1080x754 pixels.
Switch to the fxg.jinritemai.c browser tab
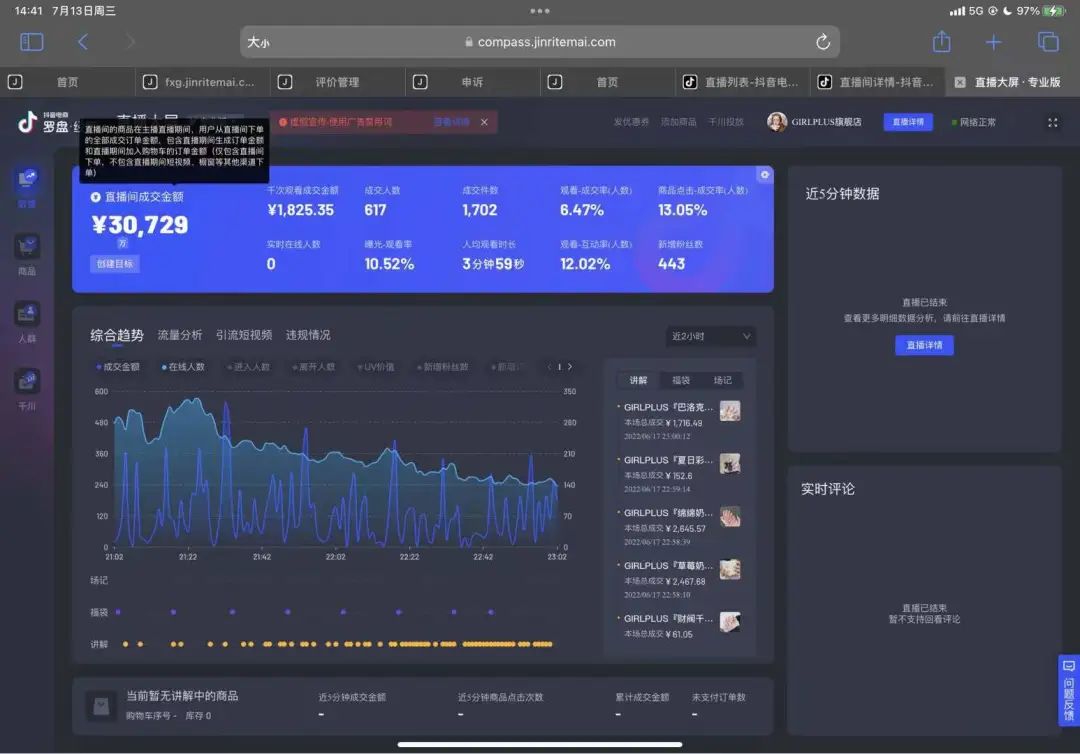pos(202,82)
